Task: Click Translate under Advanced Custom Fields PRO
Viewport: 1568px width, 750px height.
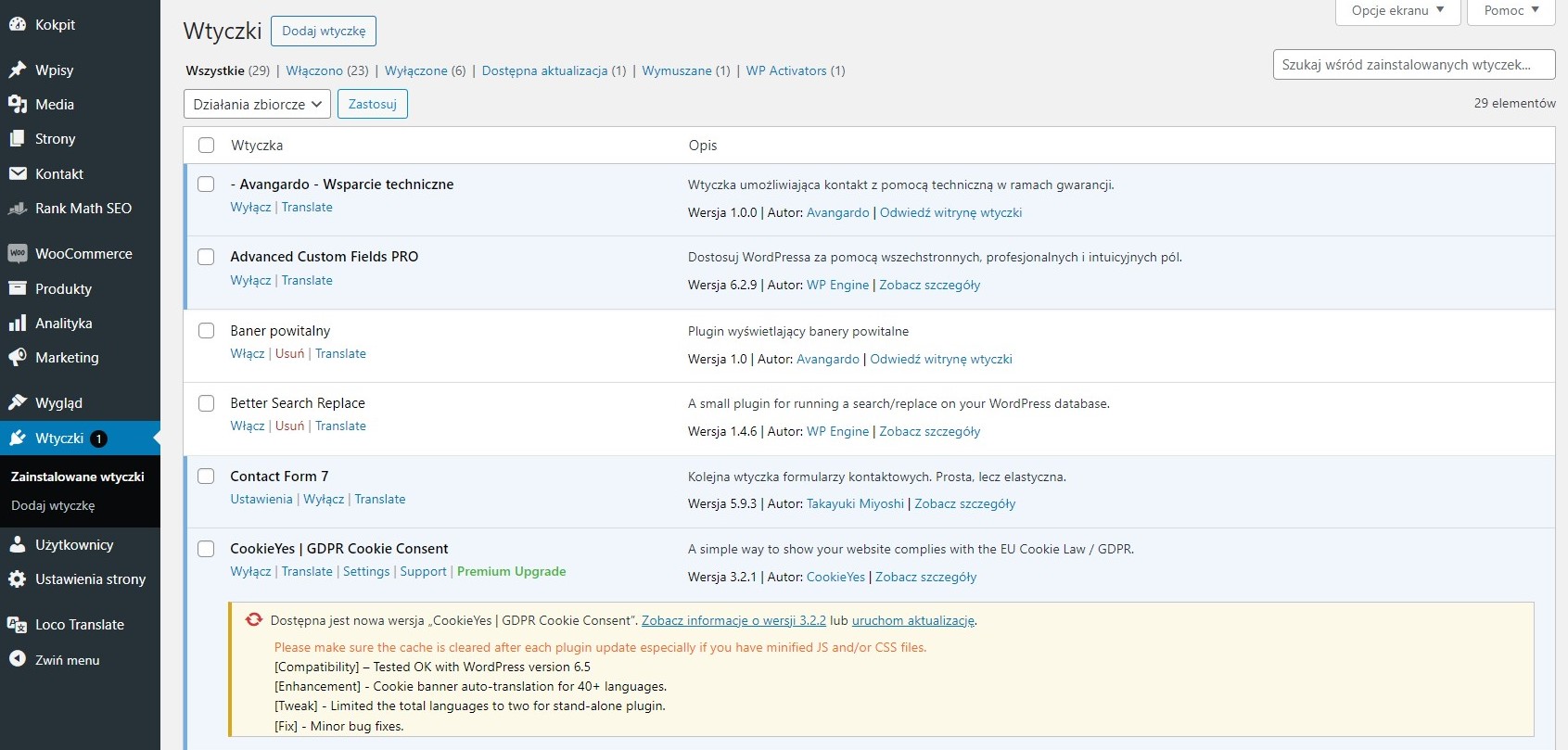Action: click(307, 281)
